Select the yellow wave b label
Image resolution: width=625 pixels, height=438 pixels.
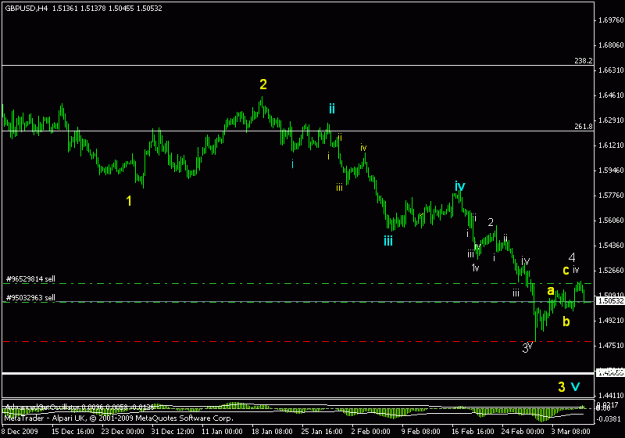click(566, 321)
